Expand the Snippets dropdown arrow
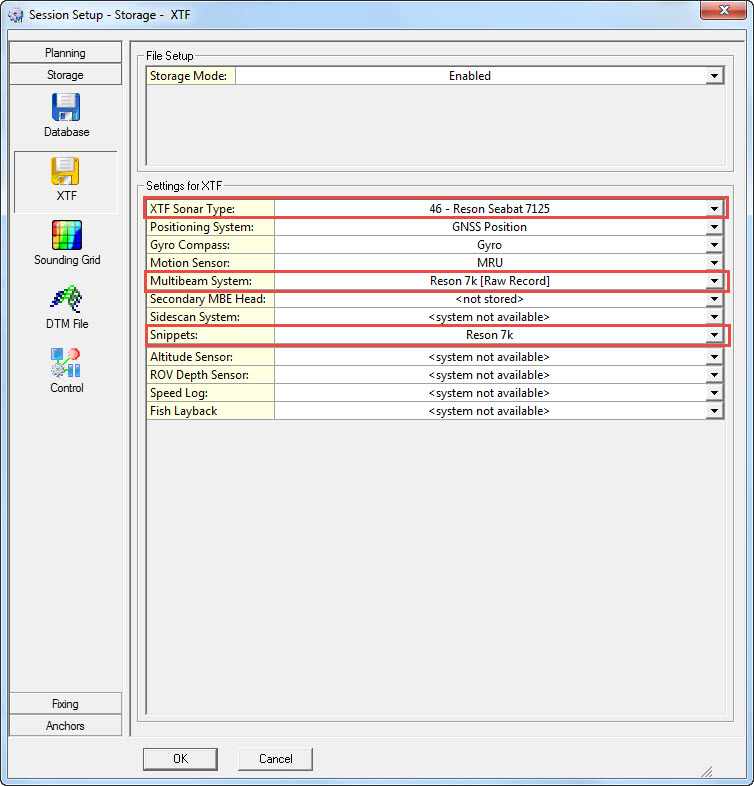The height and width of the screenshot is (786, 754). [714, 335]
